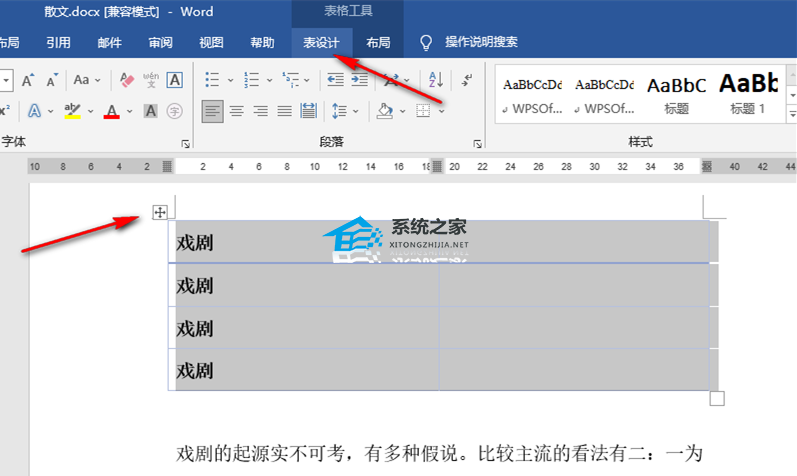Click the 操作说明搜索 search box
Image resolution: width=797 pixels, height=476 pixels.
pos(481,42)
